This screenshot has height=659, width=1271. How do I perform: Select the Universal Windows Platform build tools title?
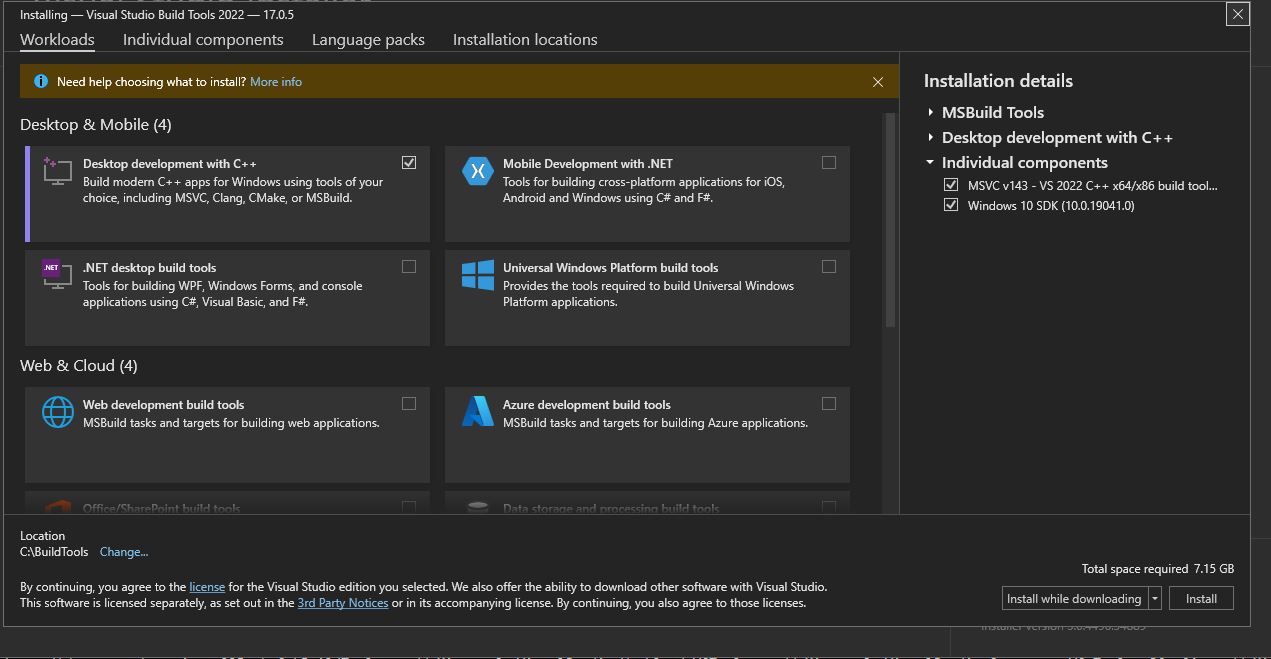610,267
